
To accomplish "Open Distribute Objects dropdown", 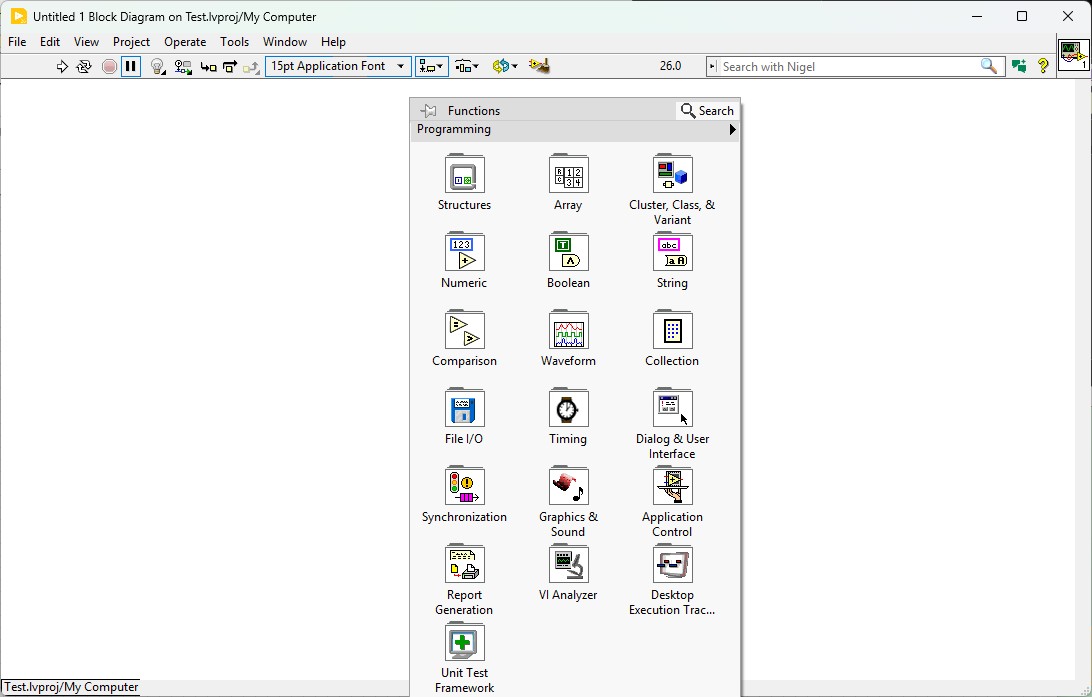I will [x=467, y=66].
